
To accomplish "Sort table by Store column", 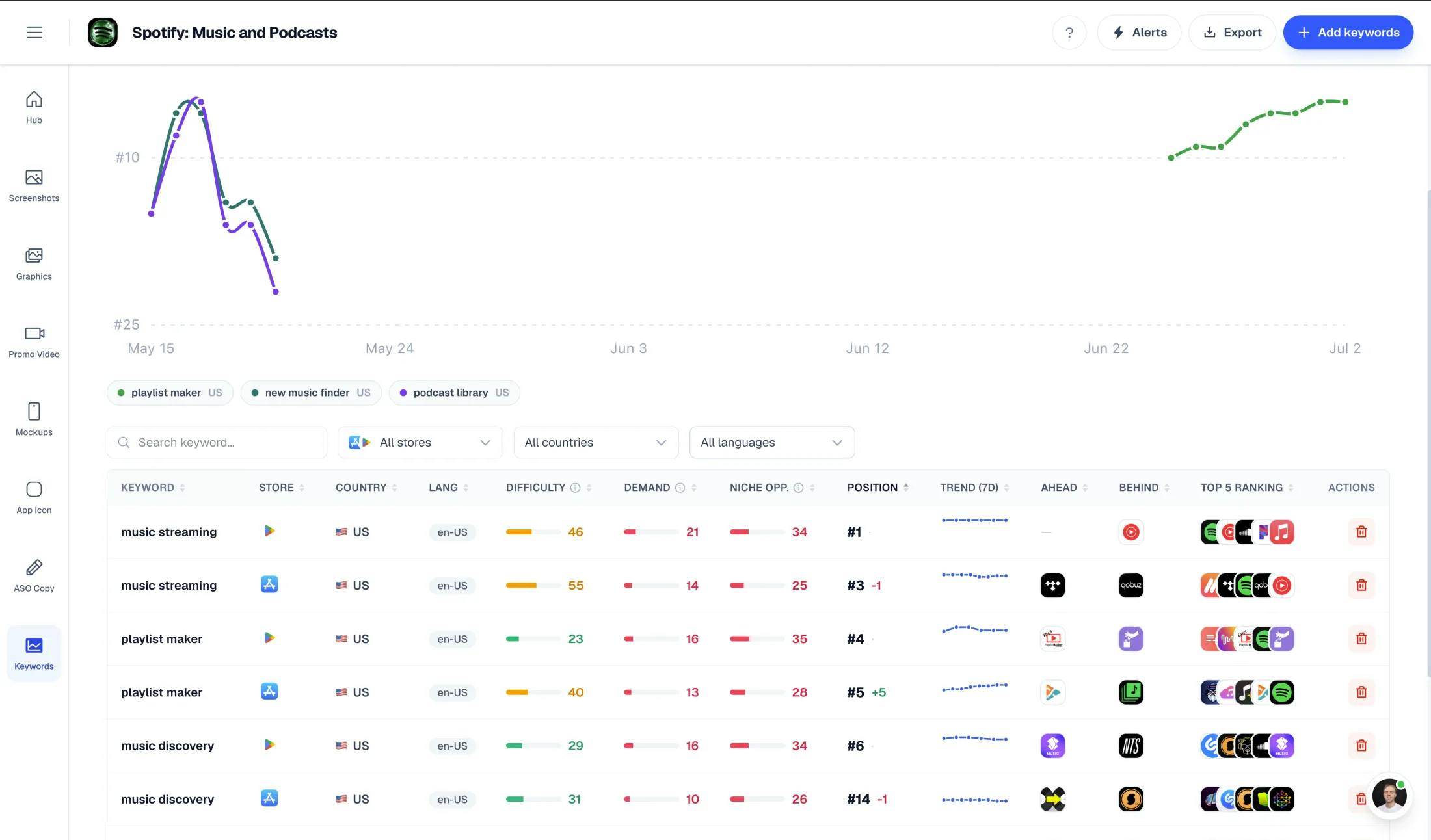I will coord(282,488).
